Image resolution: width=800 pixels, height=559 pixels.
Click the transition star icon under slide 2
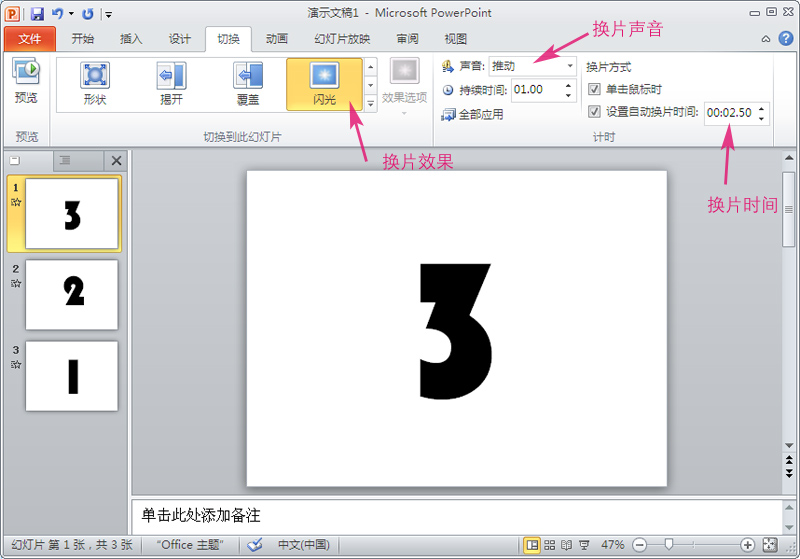click(x=16, y=284)
